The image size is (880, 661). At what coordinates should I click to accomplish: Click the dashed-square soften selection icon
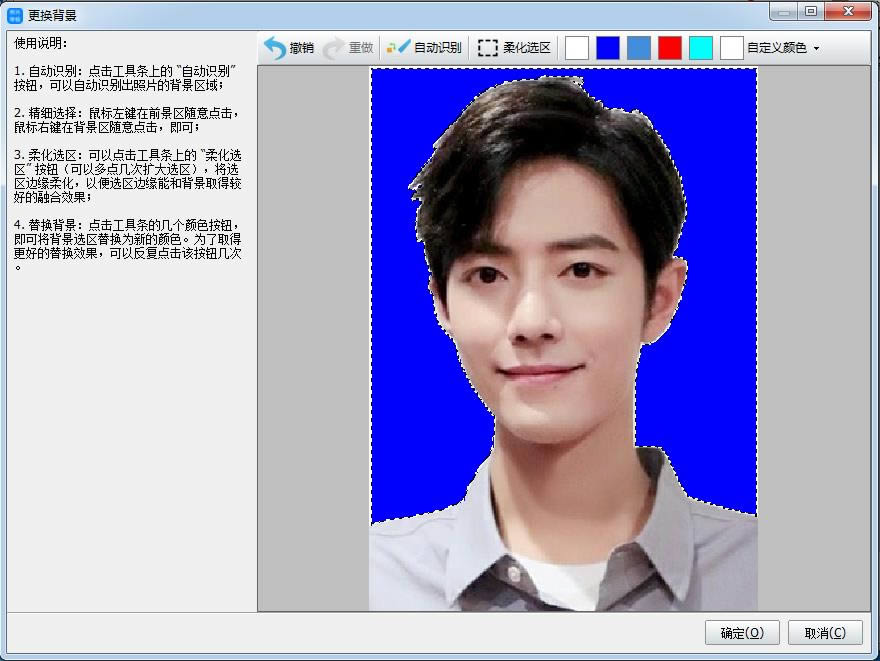click(x=488, y=48)
